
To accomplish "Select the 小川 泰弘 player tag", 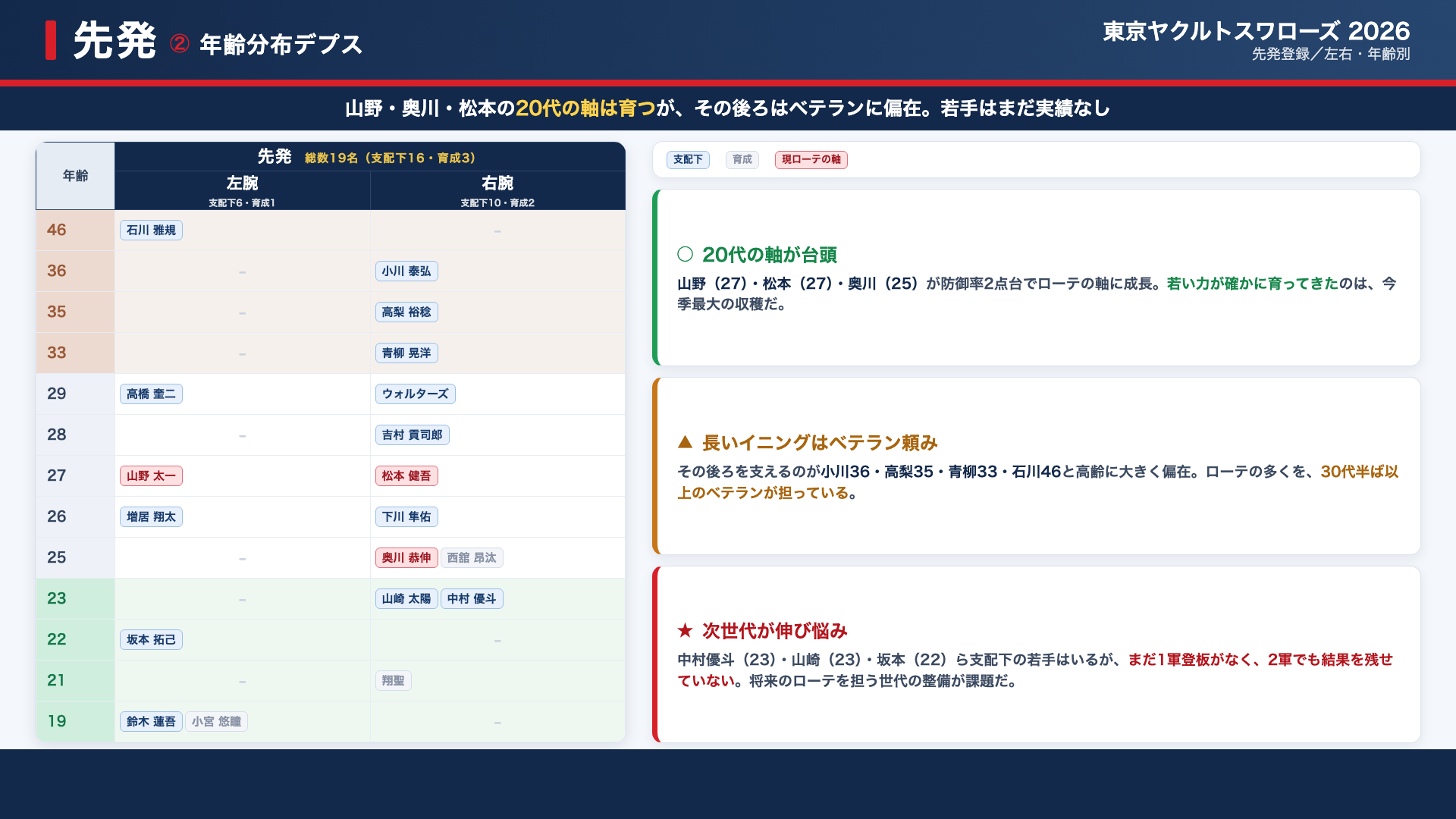I will click(406, 271).
